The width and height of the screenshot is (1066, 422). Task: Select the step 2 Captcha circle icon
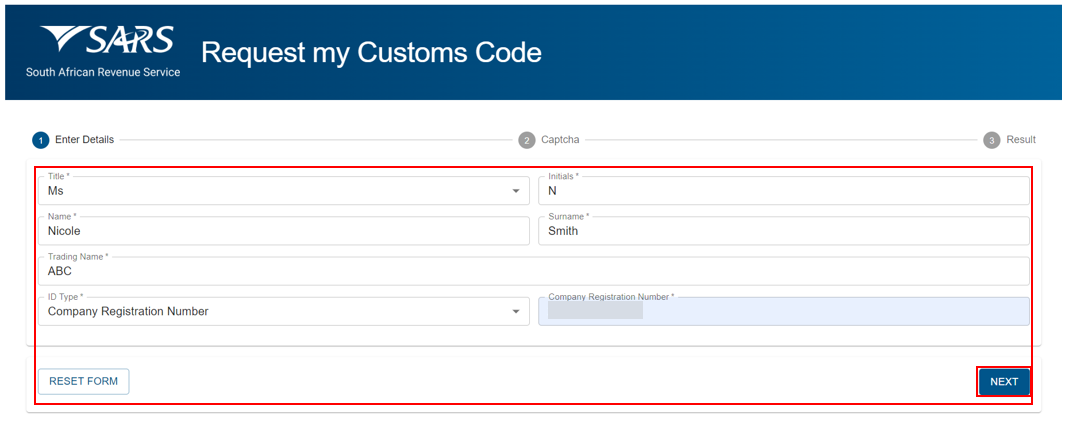(526, 140)
